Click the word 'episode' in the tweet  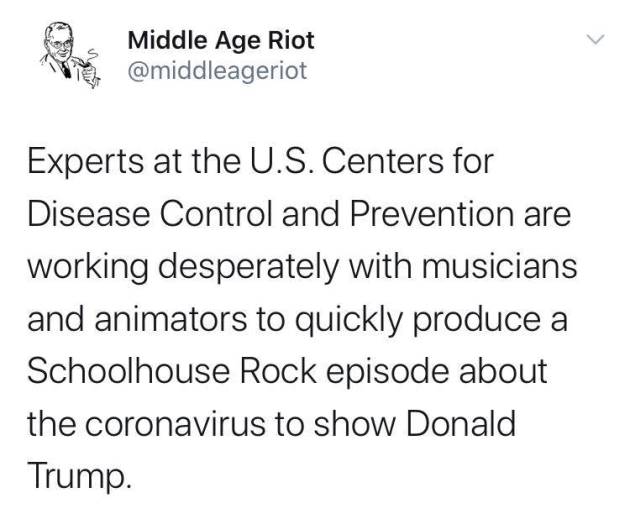(387, 372)
